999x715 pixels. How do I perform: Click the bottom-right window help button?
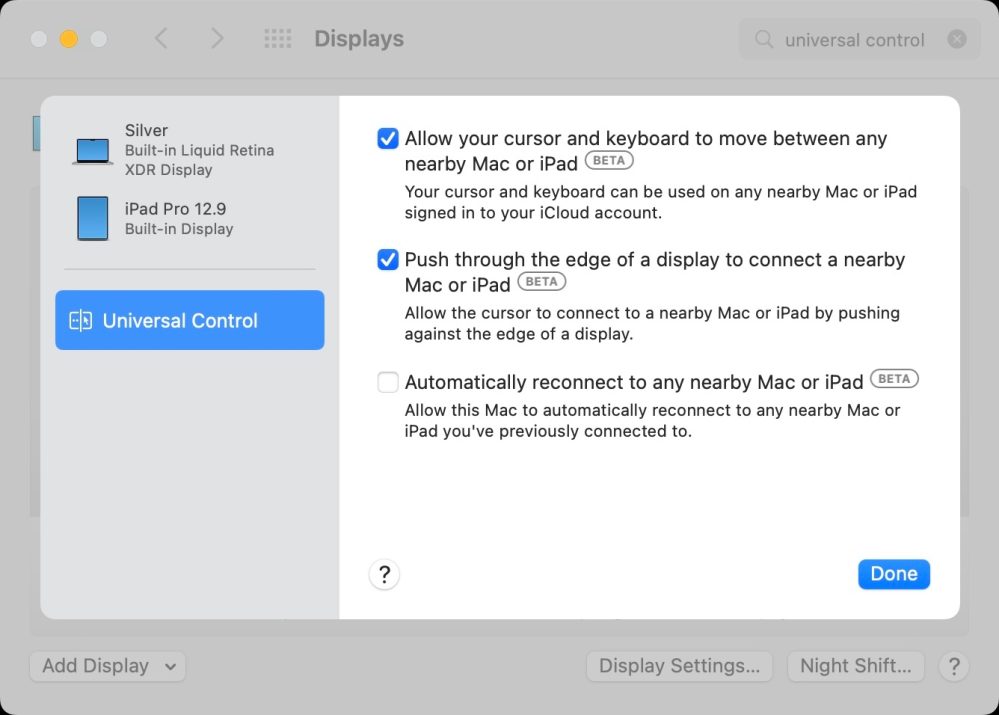click(955, 666)
